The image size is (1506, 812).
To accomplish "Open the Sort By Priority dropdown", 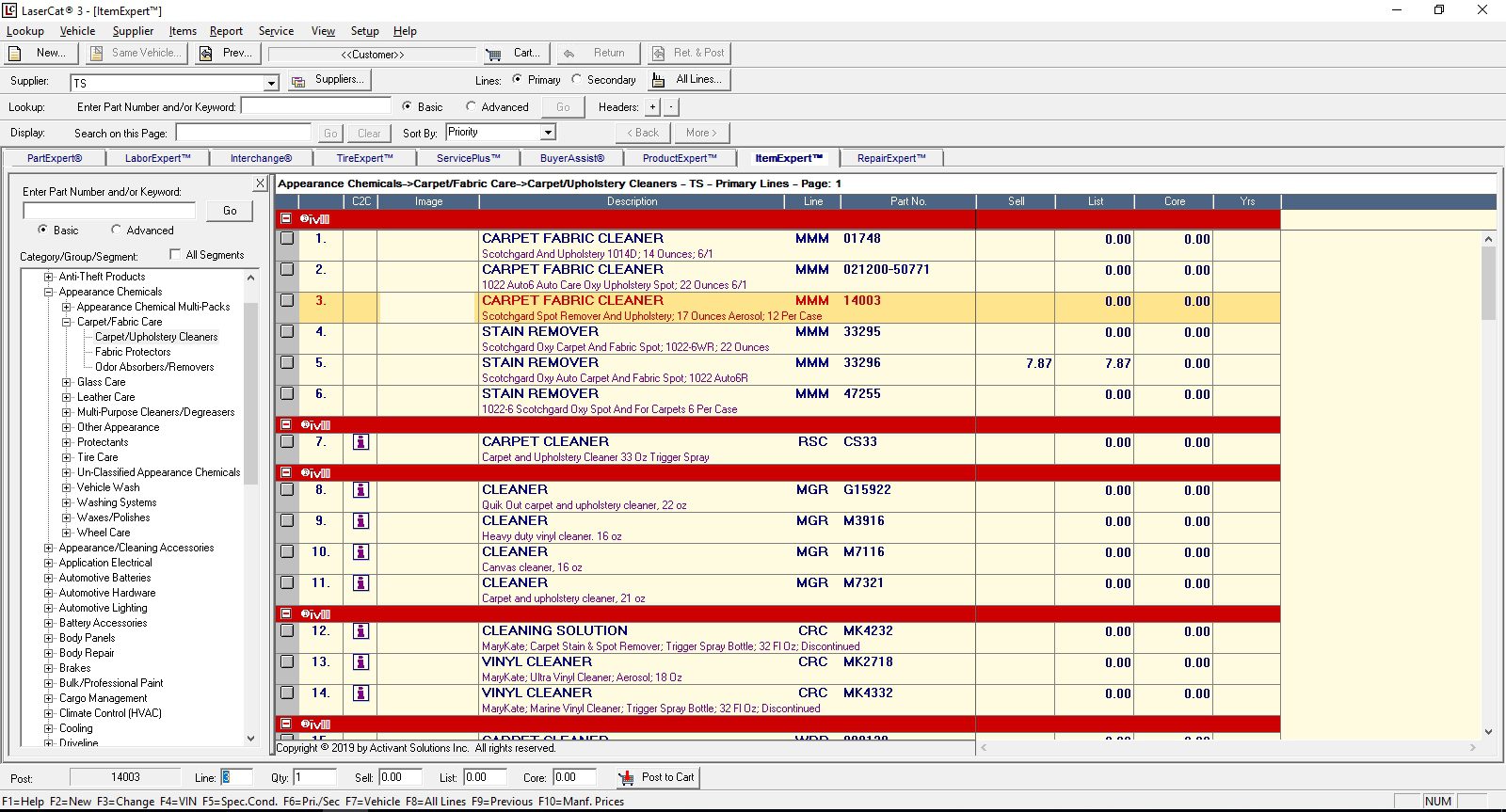I will click(548, 133).
